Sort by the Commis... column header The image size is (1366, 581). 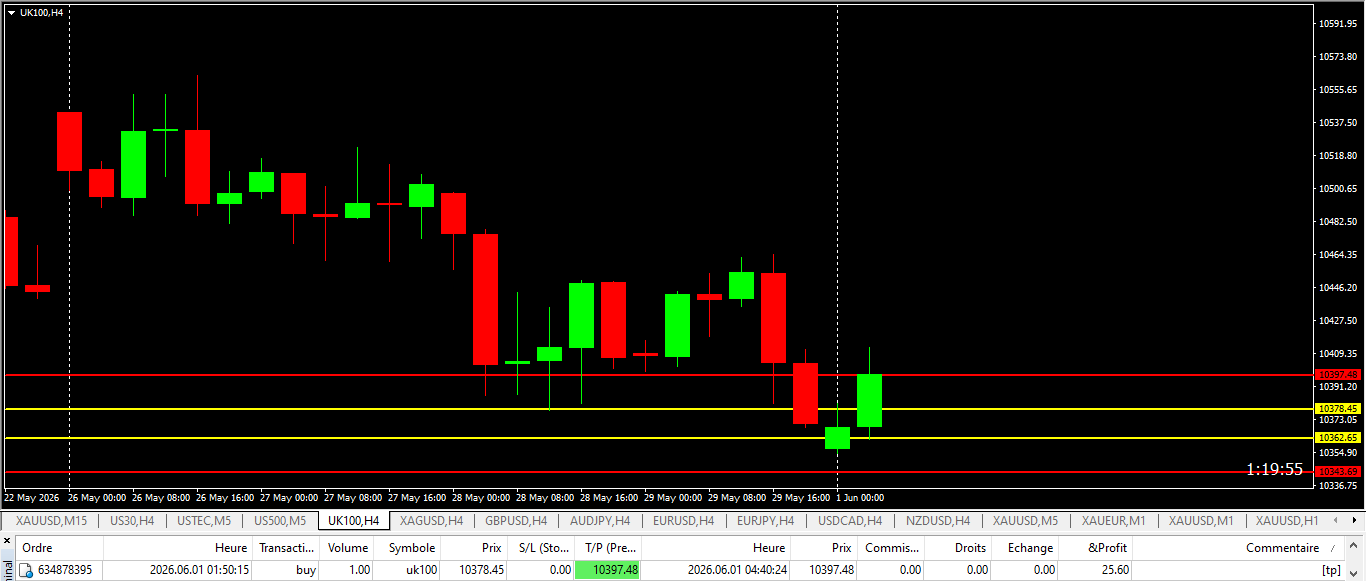pos(892,548)
